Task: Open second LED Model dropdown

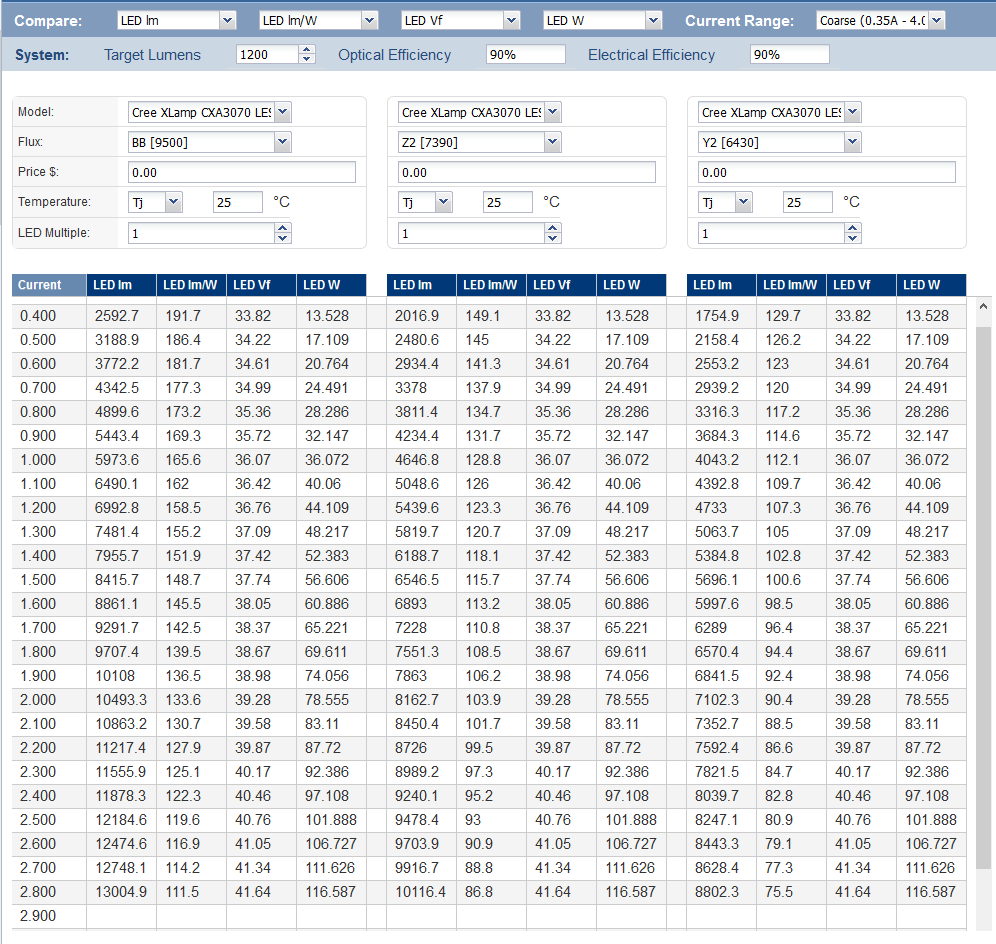Action: (x=553, y=112)
